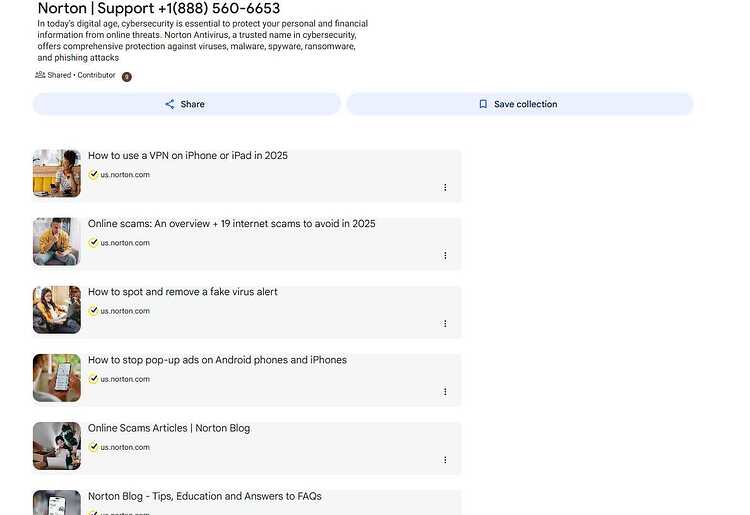The height and width of the screenshot is (515, 750).
Task: Open more options for VPN on iPhone article
Action: [445, 187]
